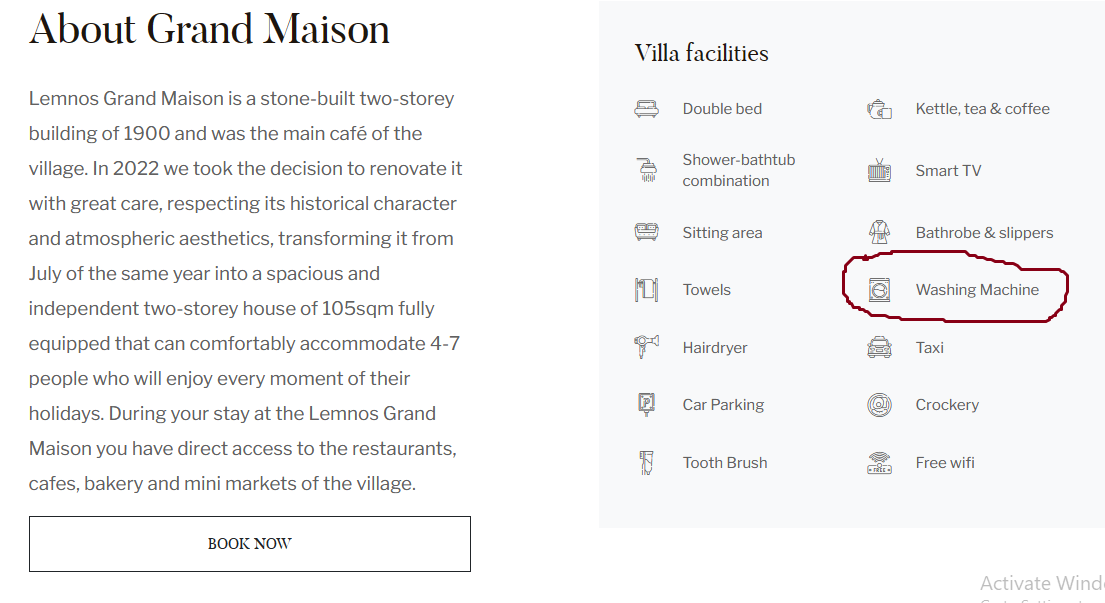1105x603 pixels.
Task: Click the Smart TV label
Action: tap(948, 171)
